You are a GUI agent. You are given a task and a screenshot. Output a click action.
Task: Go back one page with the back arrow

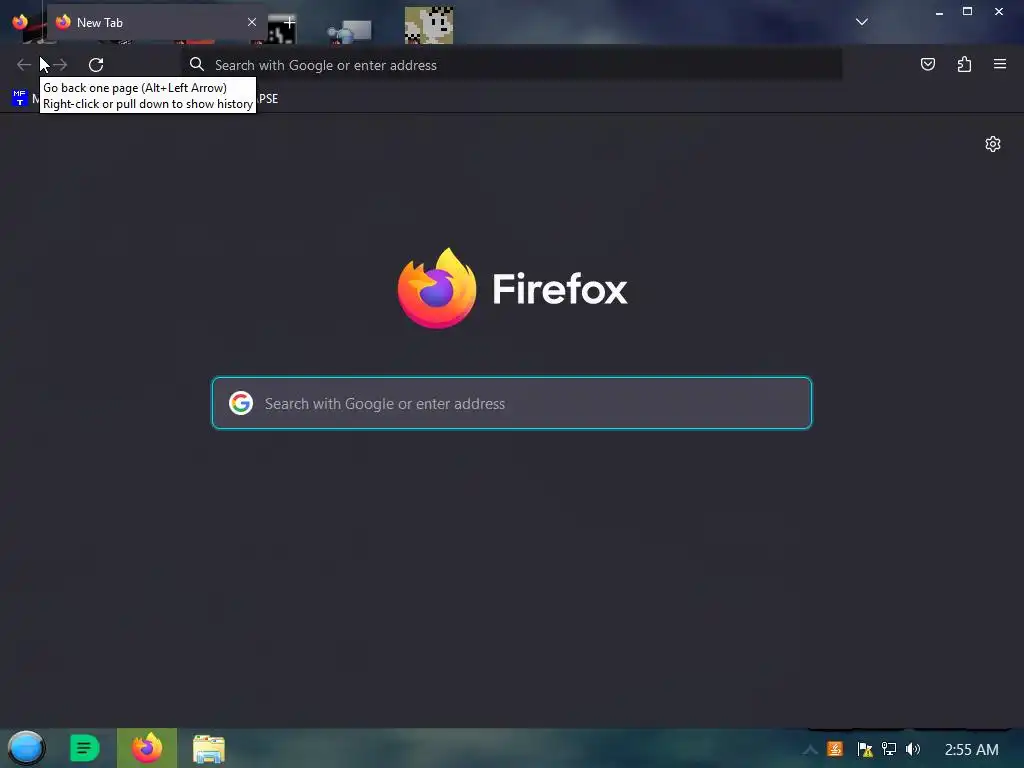click(24, 65)
